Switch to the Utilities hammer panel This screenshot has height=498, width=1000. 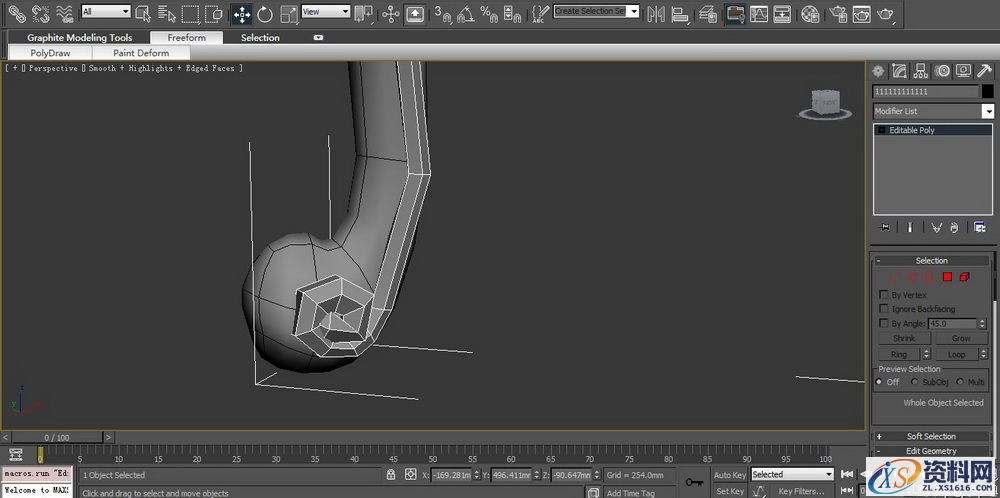[x=984, y=70]
